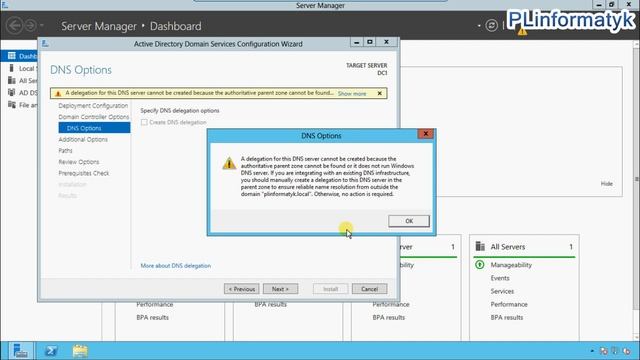Click the Server Manager refresh icon

491,26
